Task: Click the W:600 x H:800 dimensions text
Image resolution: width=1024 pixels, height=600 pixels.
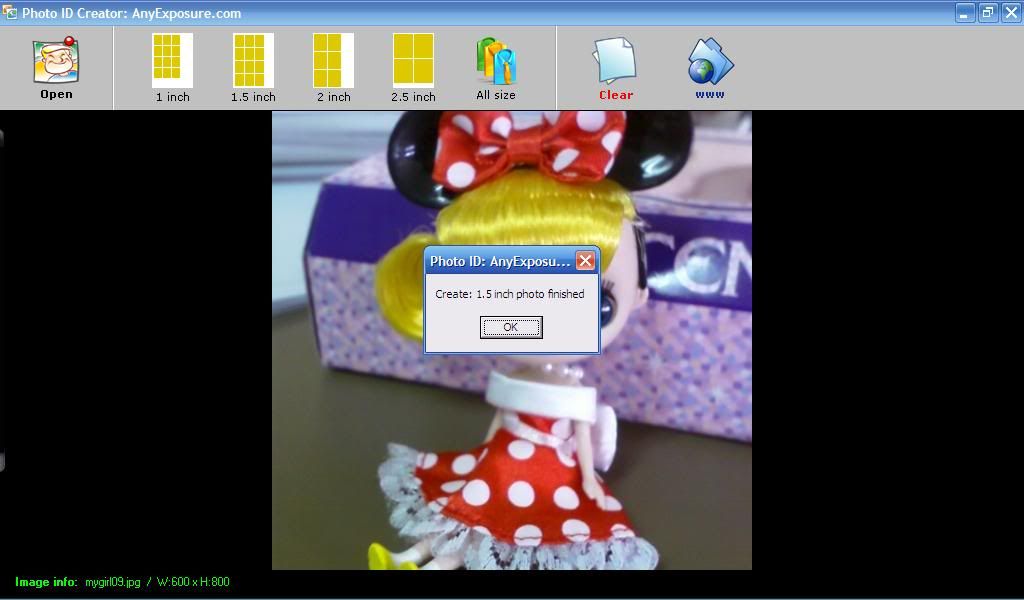Action: click(x=193, y=582)
